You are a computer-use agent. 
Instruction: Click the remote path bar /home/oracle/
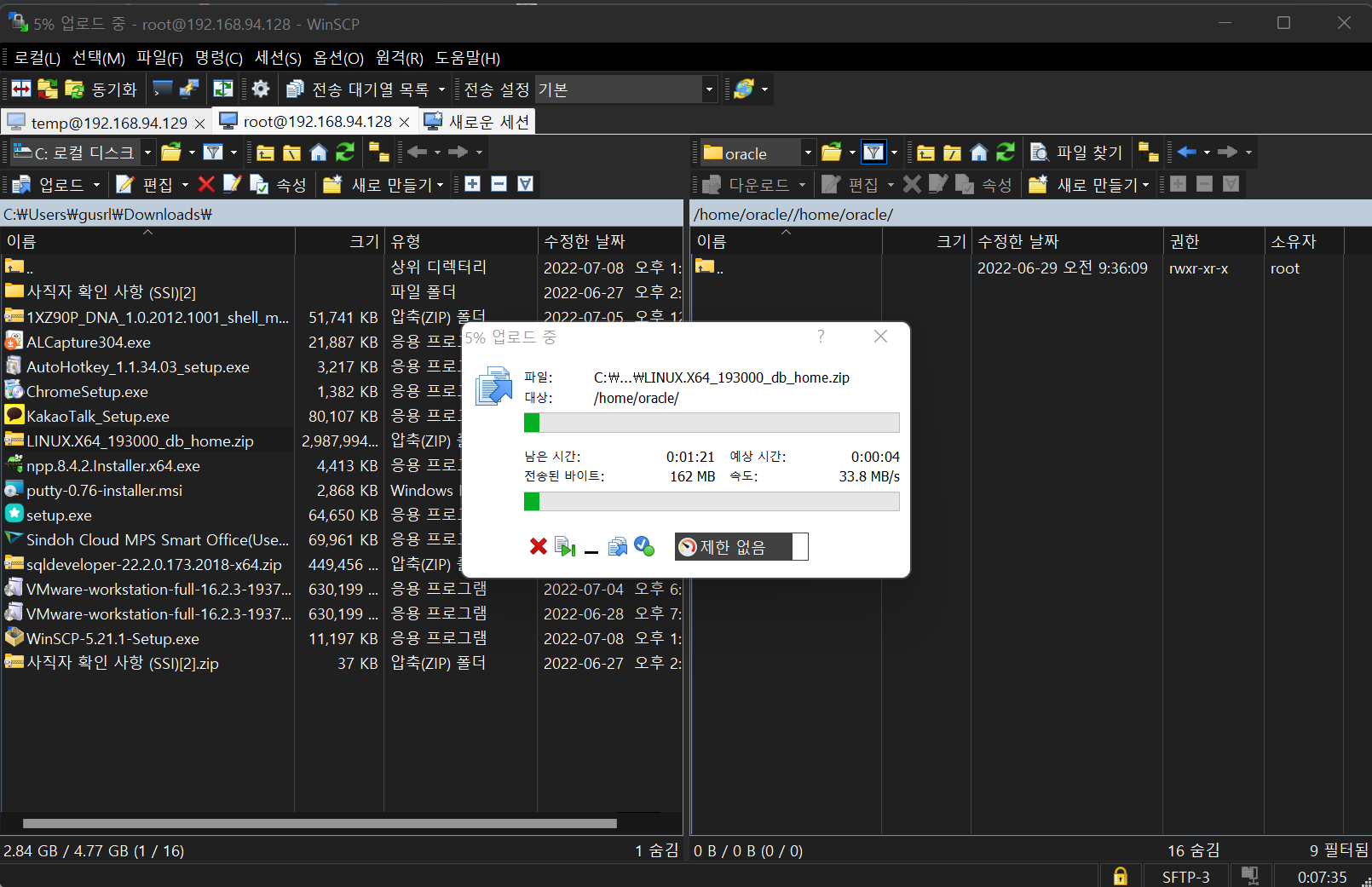pyautogui.click(x=1030, y=214)
